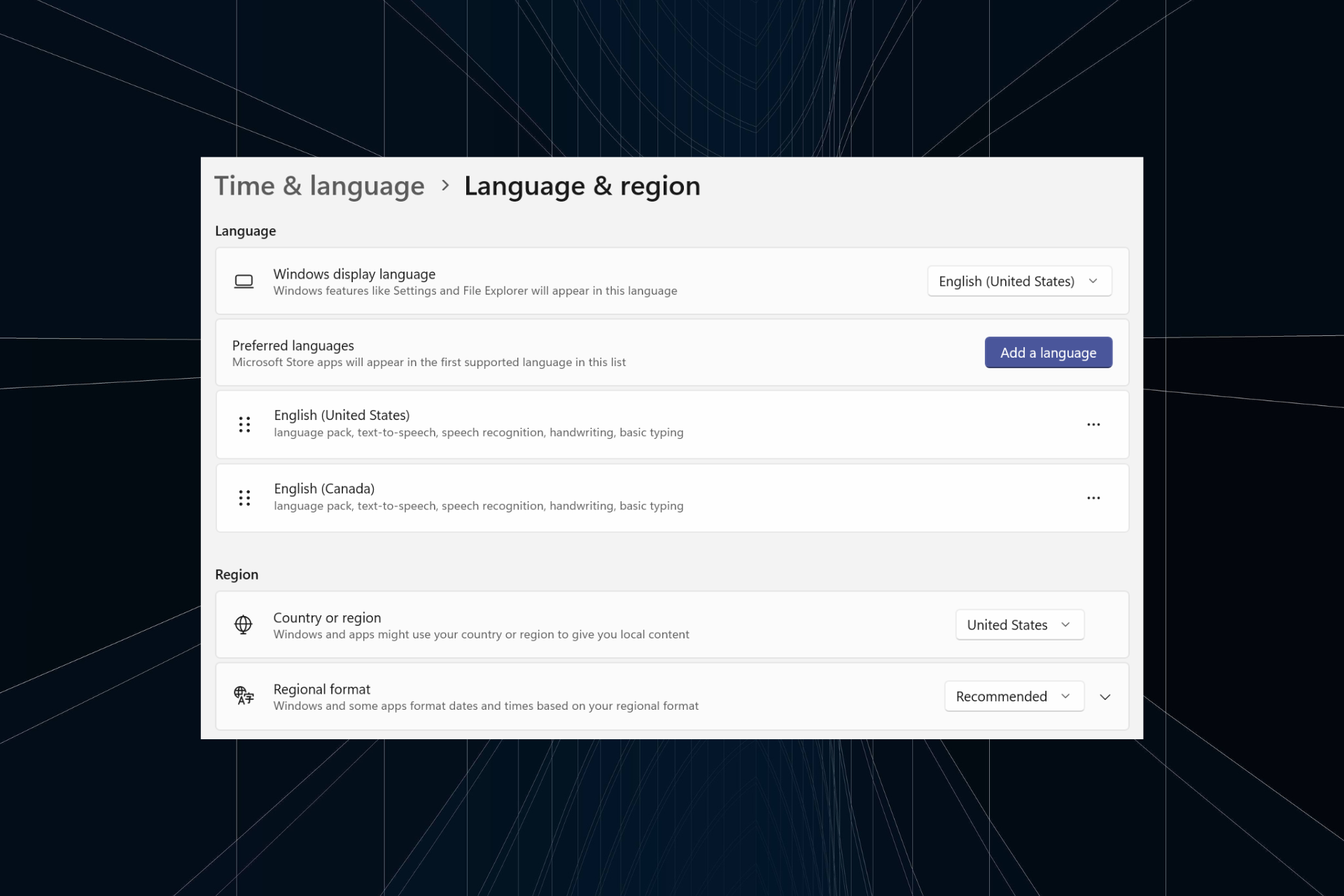The height and width of the screenshot is (896, 1344).
Task: Add a new preferred language
Action: pos(1048,352)
